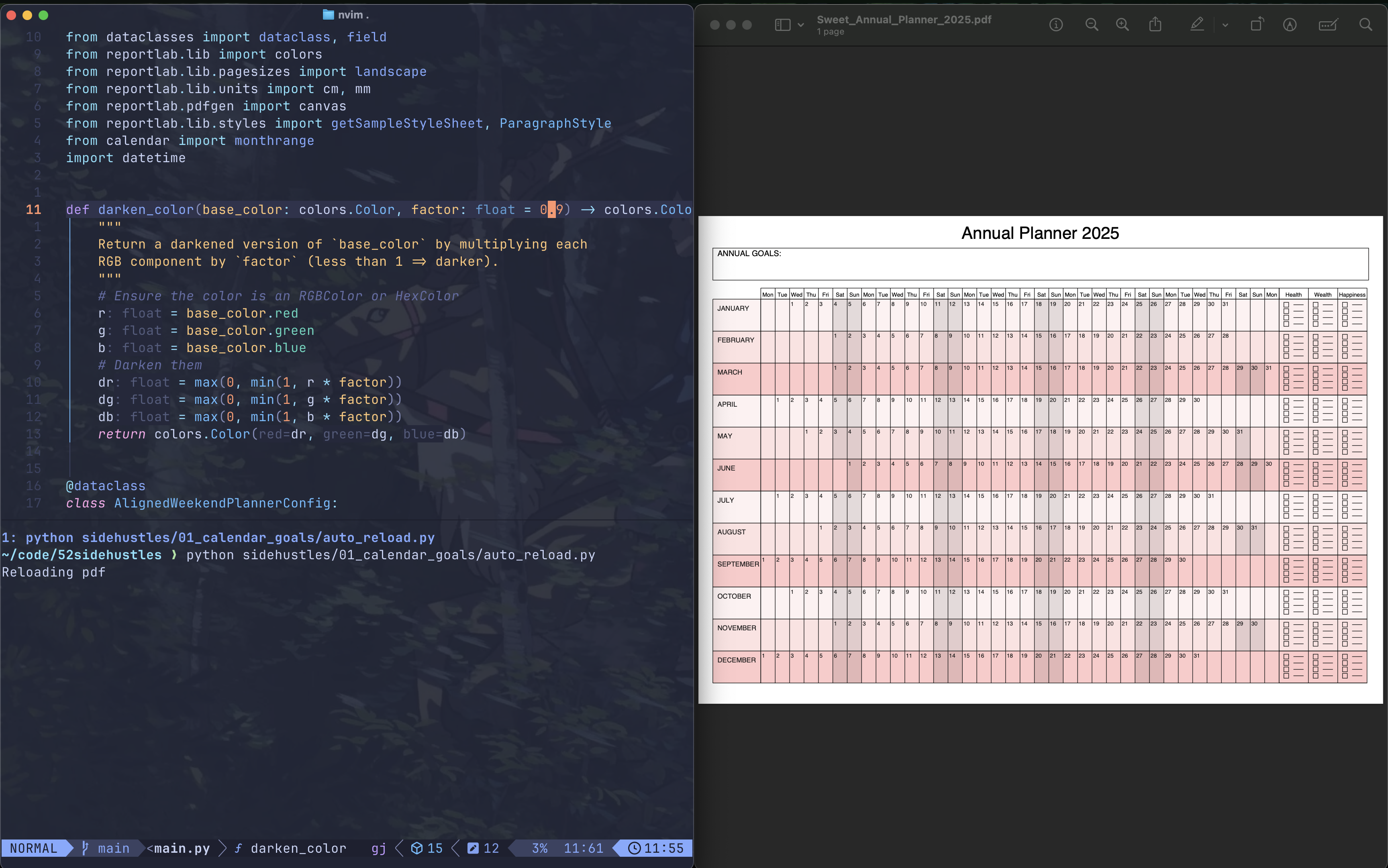Click the SEPTEMBER row label in planner
This screenshot has height=868, width=1388.
click(x=738, y=564)
